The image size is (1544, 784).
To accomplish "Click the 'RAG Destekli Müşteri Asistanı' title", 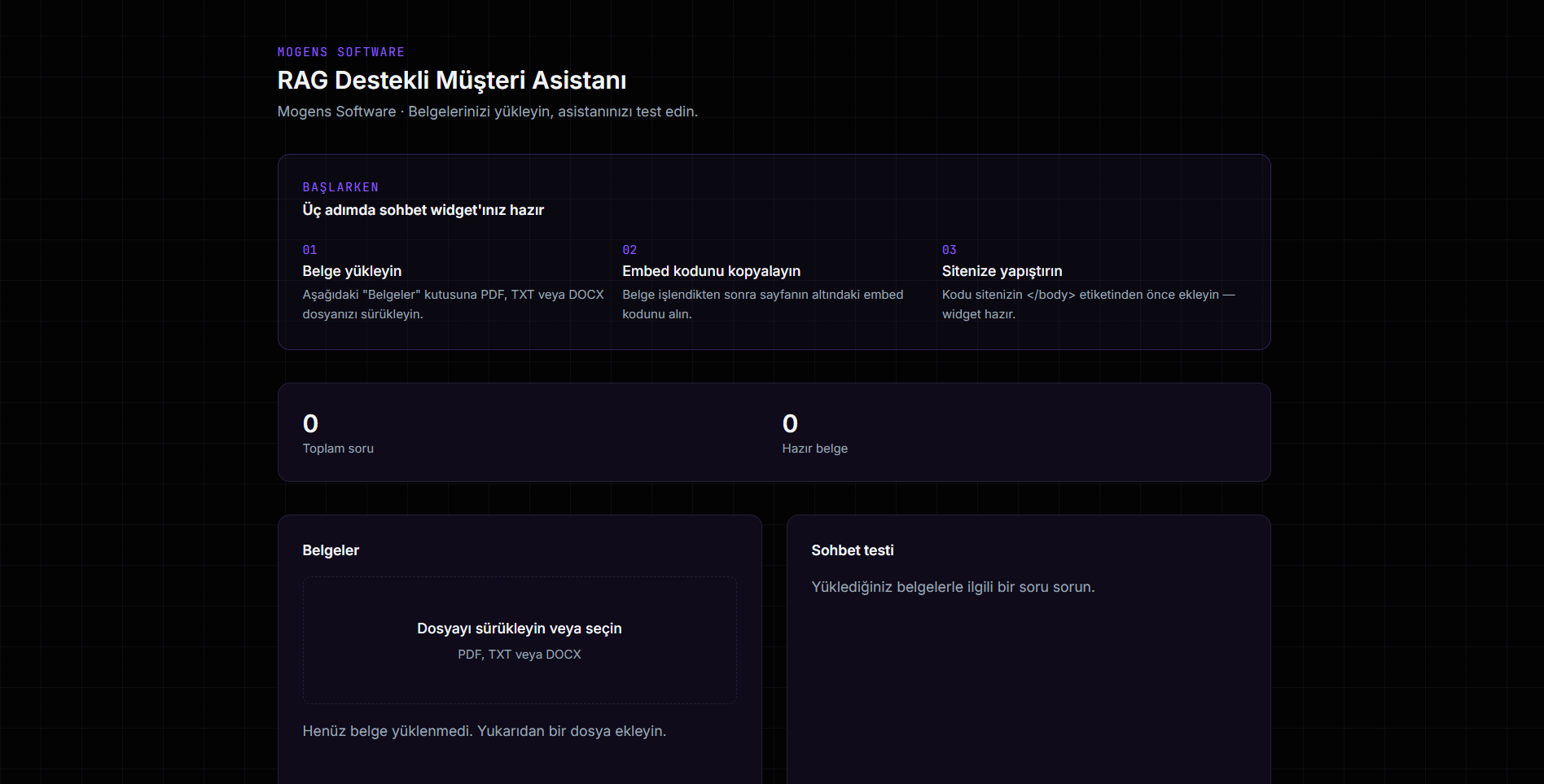I will click(452, 81).
